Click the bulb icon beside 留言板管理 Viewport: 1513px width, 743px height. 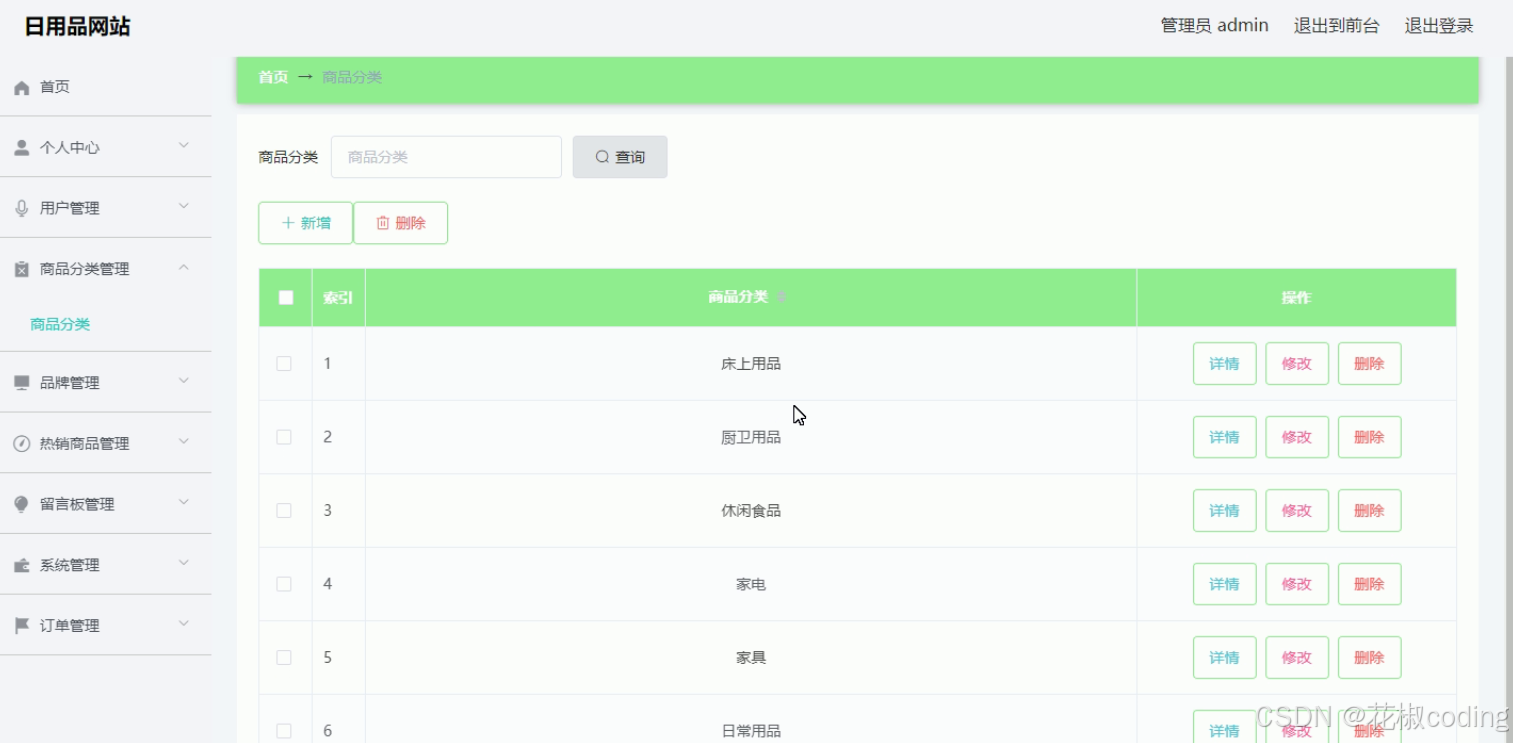point(22,504)
